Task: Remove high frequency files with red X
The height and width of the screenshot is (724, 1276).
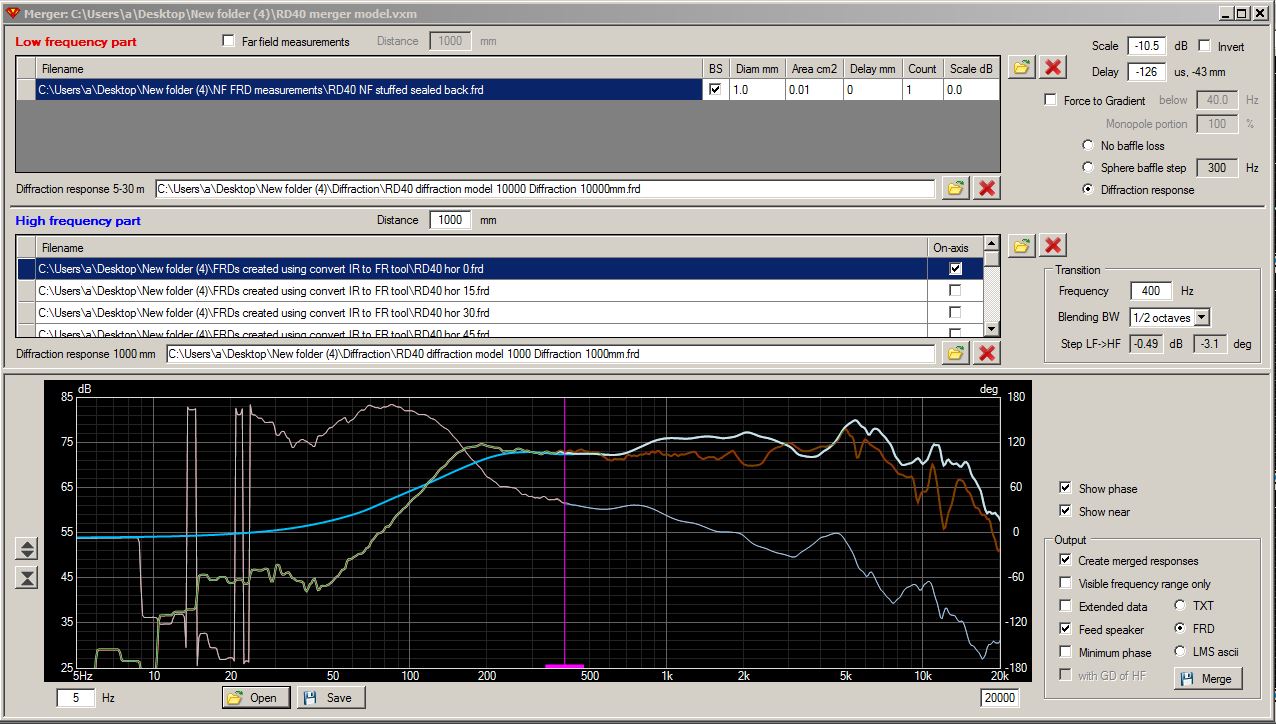Action: coord(1052,245)
